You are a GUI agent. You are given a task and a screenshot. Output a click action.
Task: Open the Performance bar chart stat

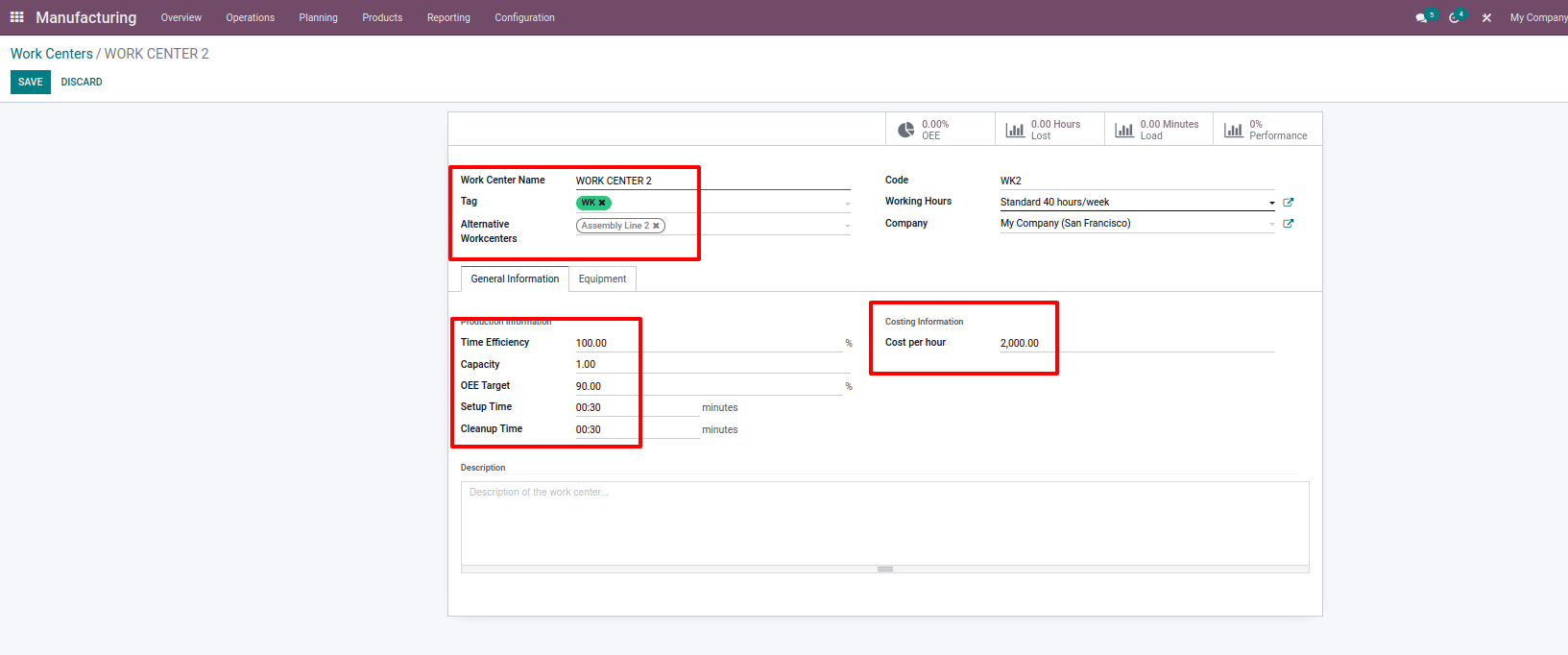[1267, 130]
